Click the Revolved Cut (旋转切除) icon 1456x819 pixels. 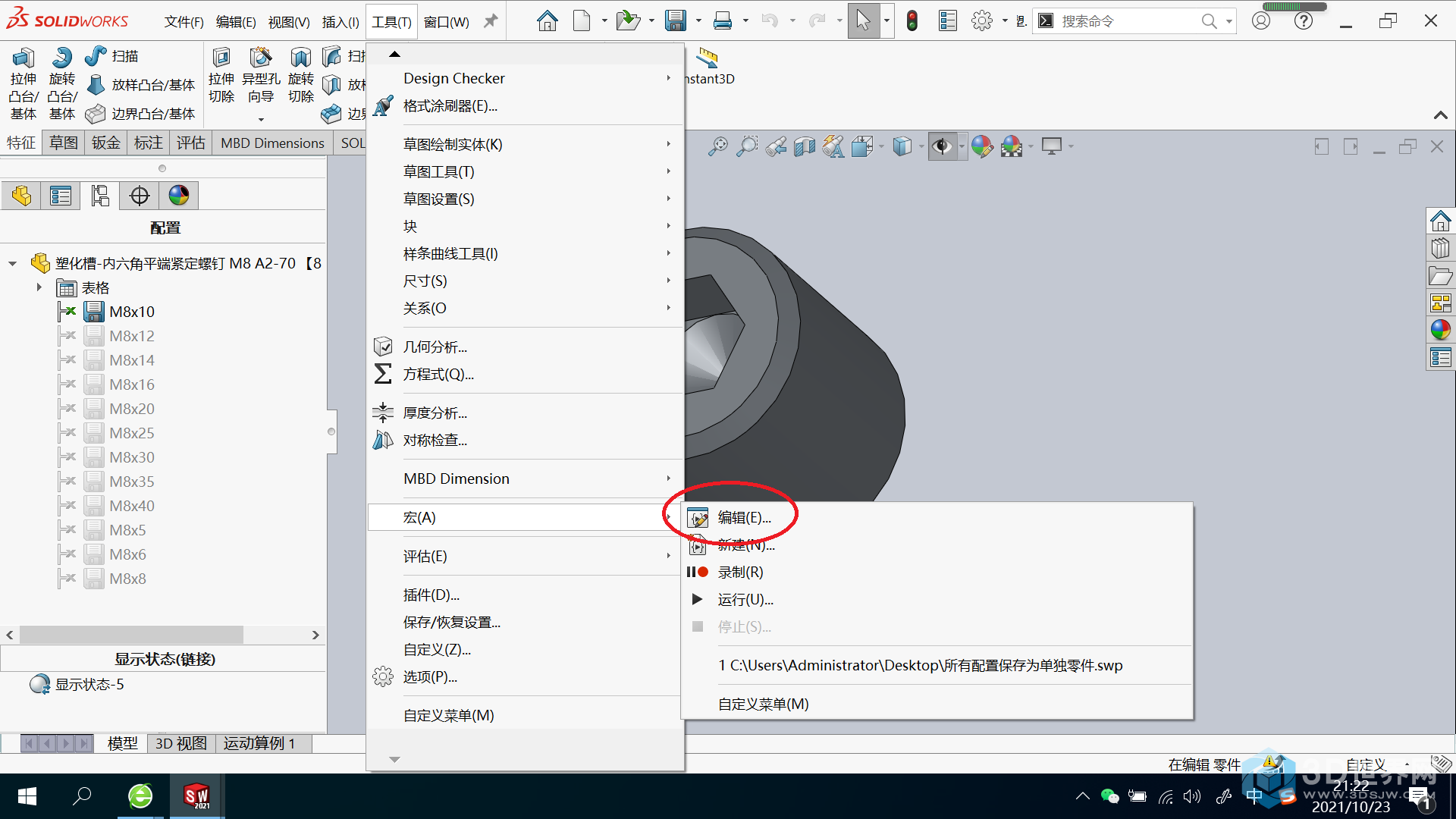(x=301, y=58)
